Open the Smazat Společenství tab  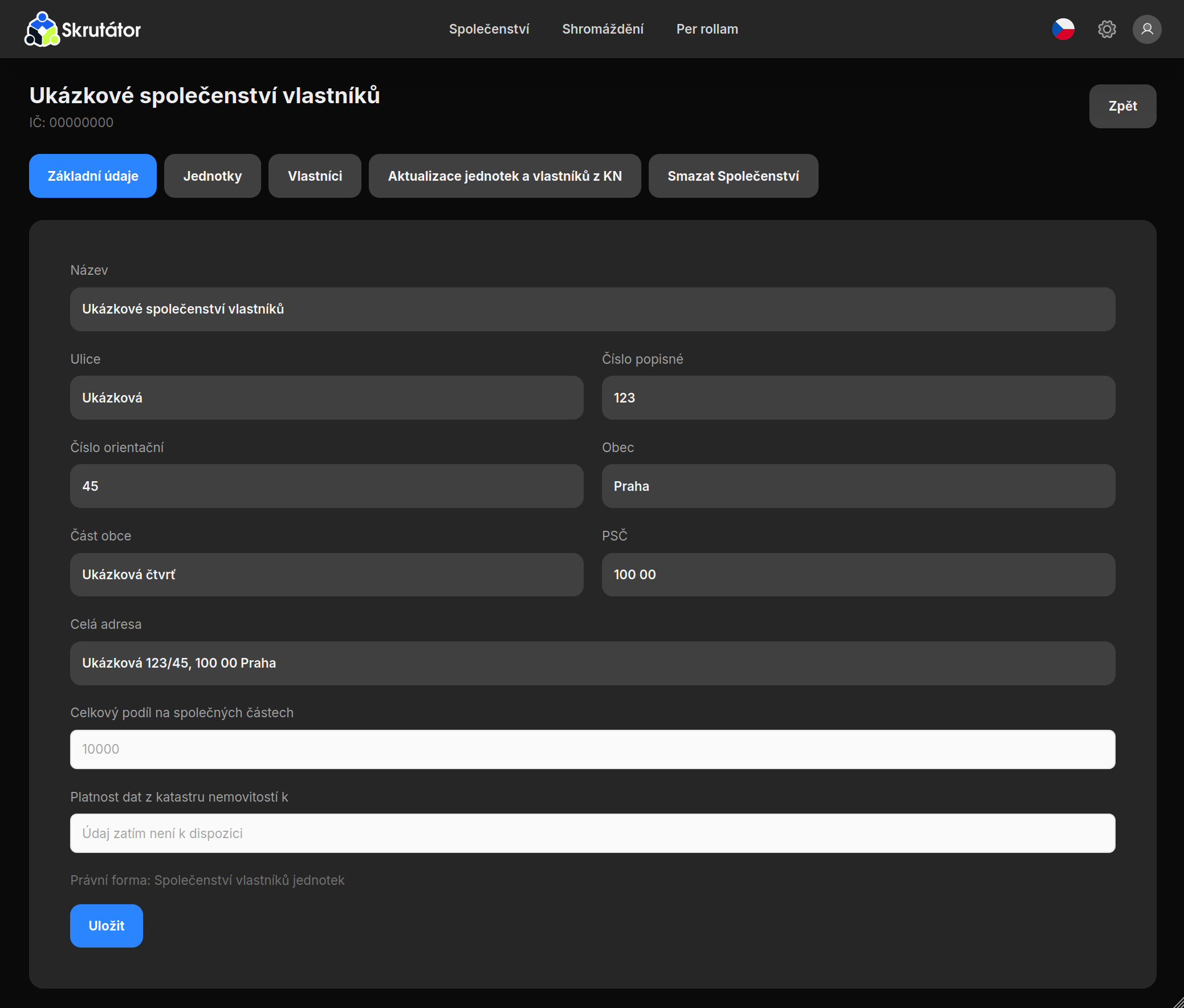point(733,176)
